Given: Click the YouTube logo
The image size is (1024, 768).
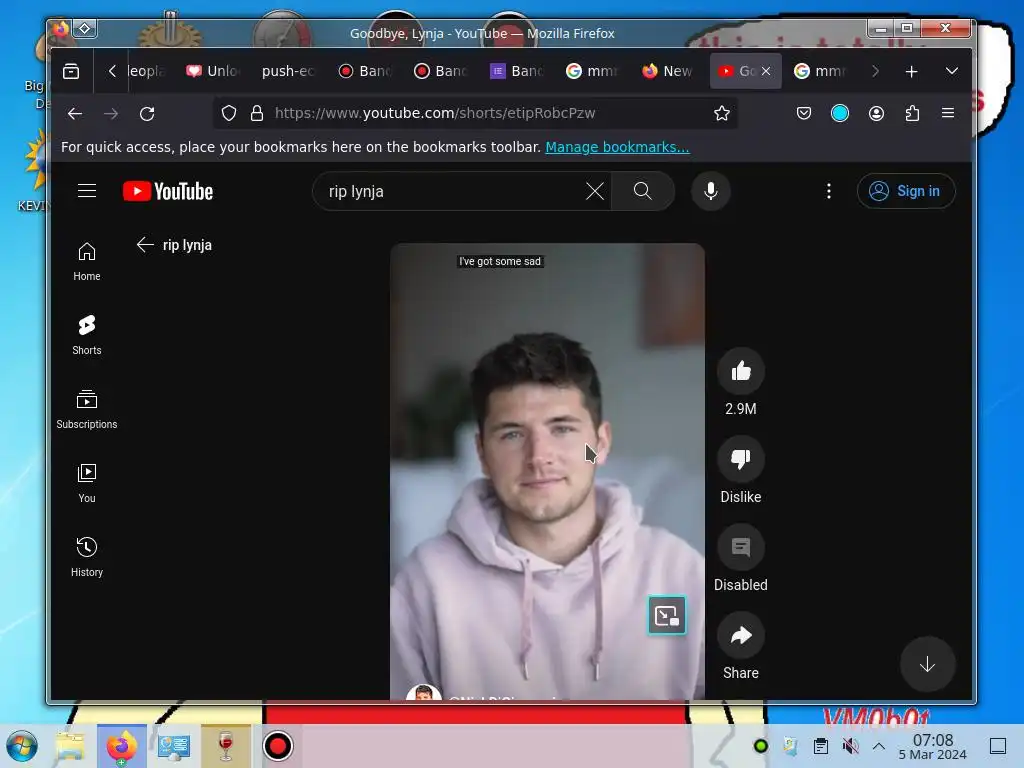Looking at the screenshot, I should pyautogui.click(x=168, y=191).
